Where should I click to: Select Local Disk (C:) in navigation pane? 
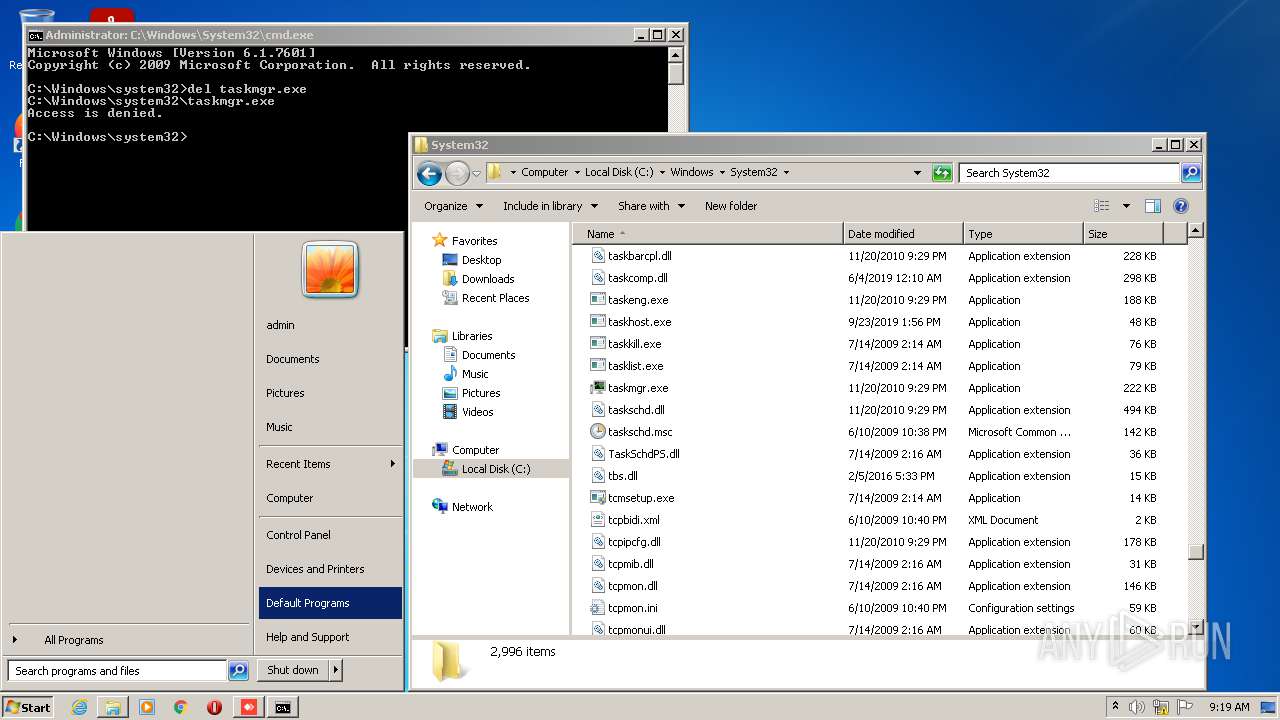tap(491, 469)
